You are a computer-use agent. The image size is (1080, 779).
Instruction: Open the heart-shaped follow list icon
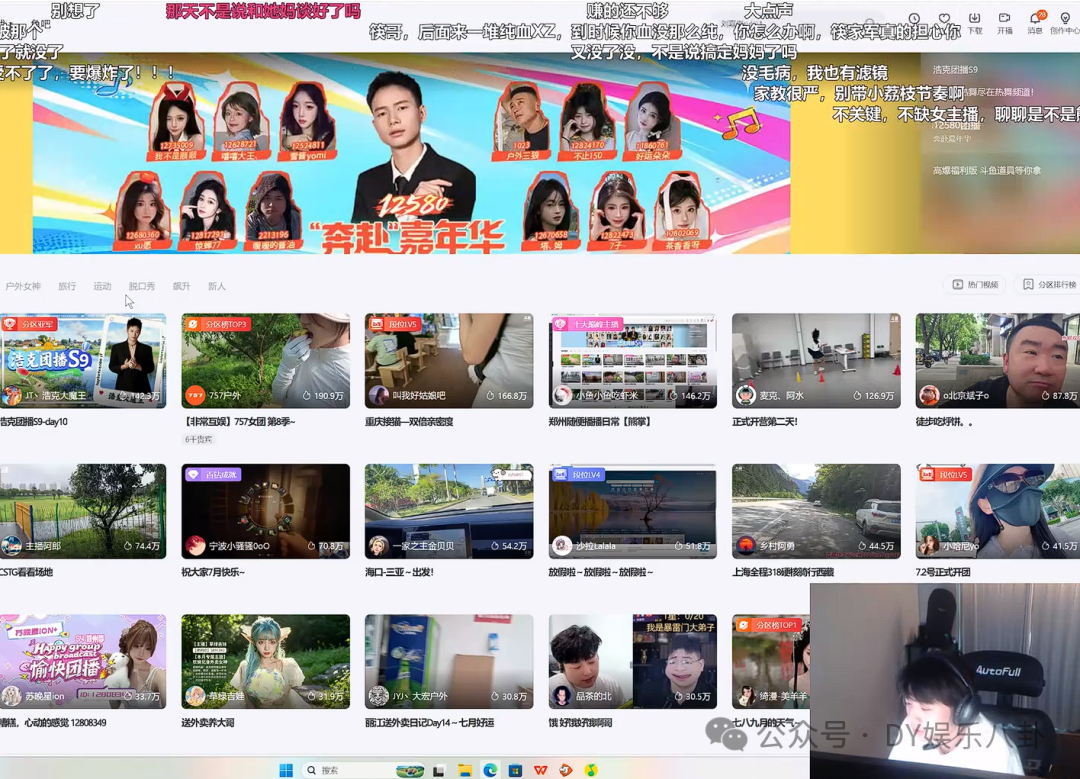click(944, 19)
